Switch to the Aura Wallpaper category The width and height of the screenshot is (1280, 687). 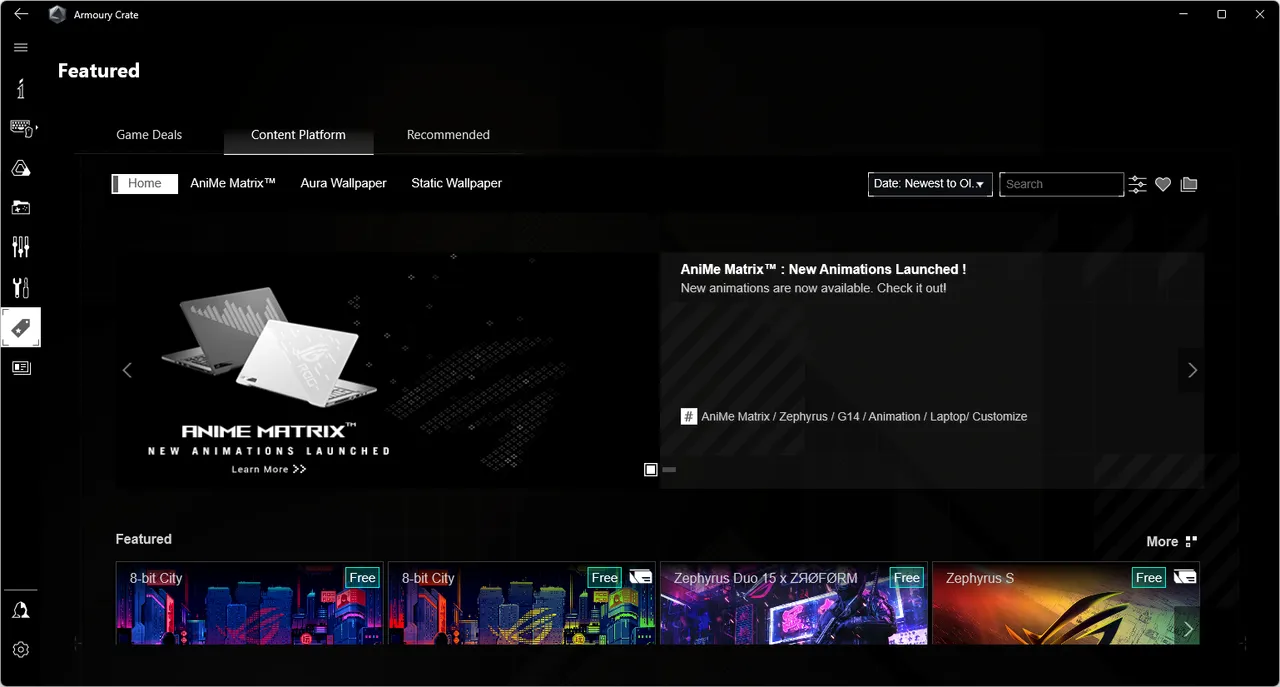tap(343, 184)
